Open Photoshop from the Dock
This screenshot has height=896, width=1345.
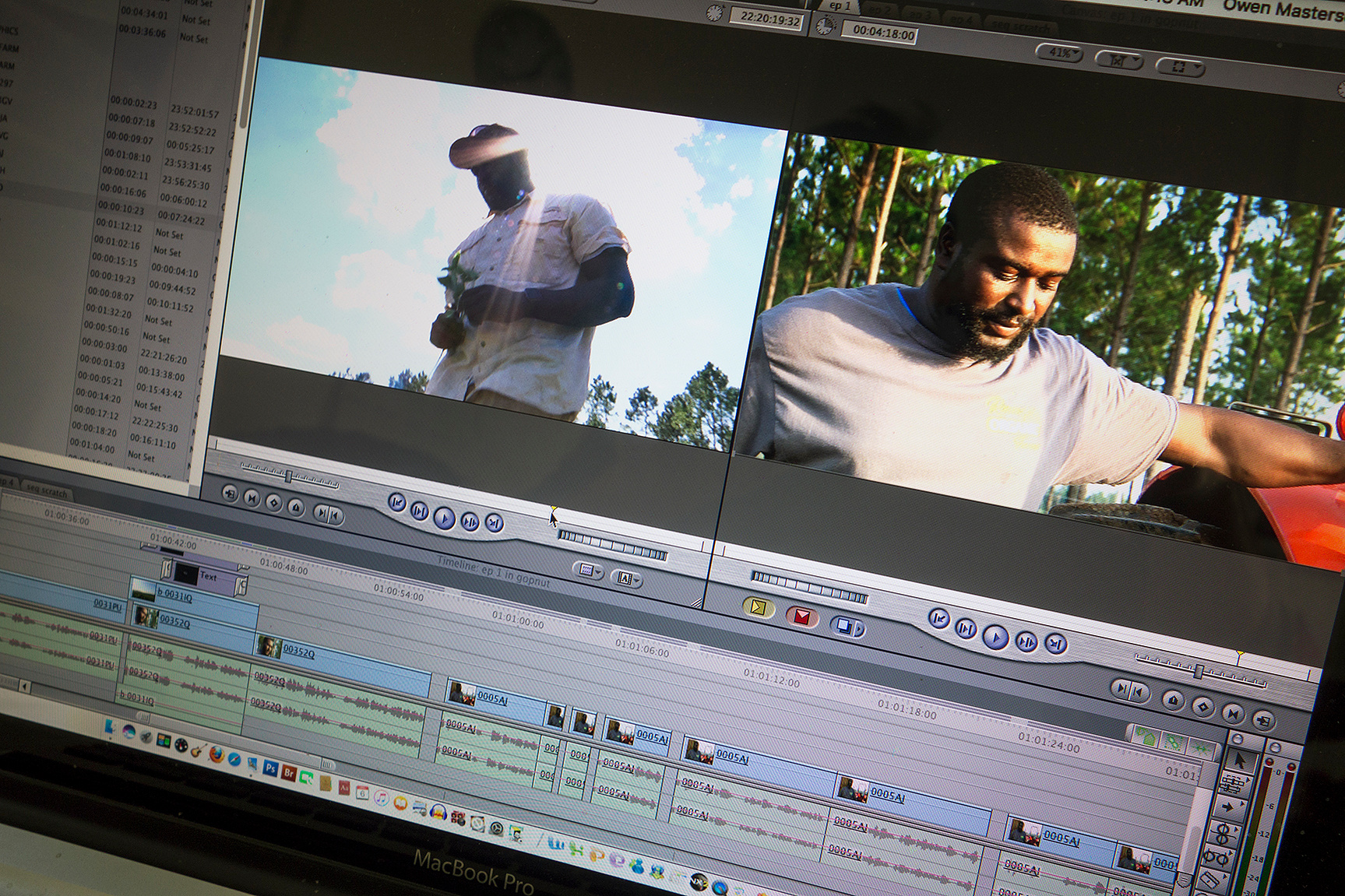(x=270, y=768)
